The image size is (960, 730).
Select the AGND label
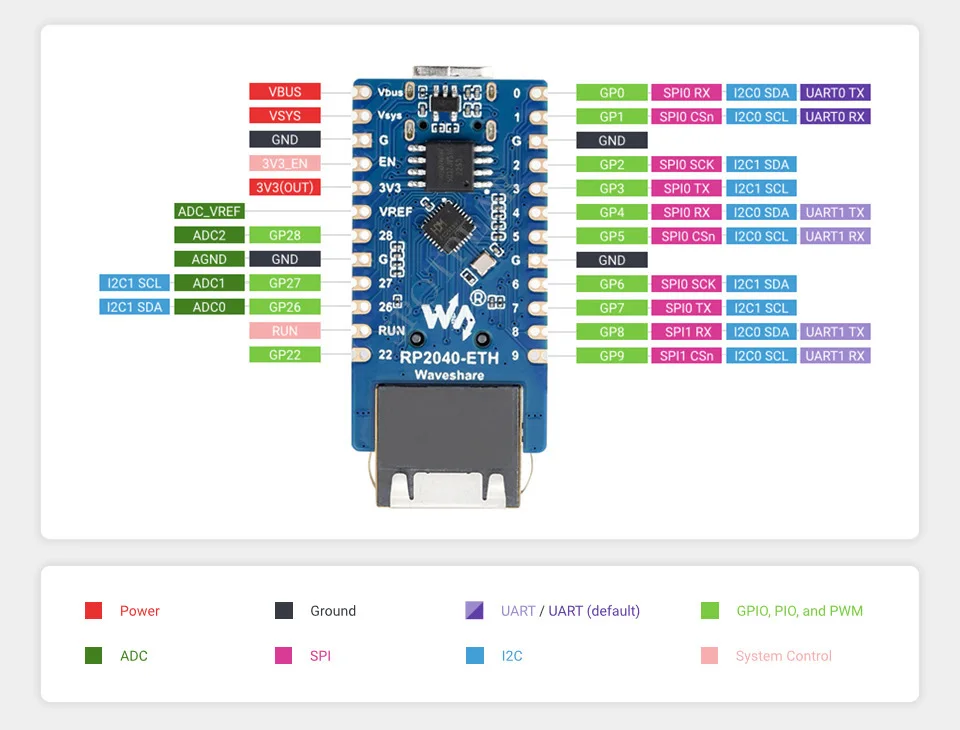click(209, 259)
